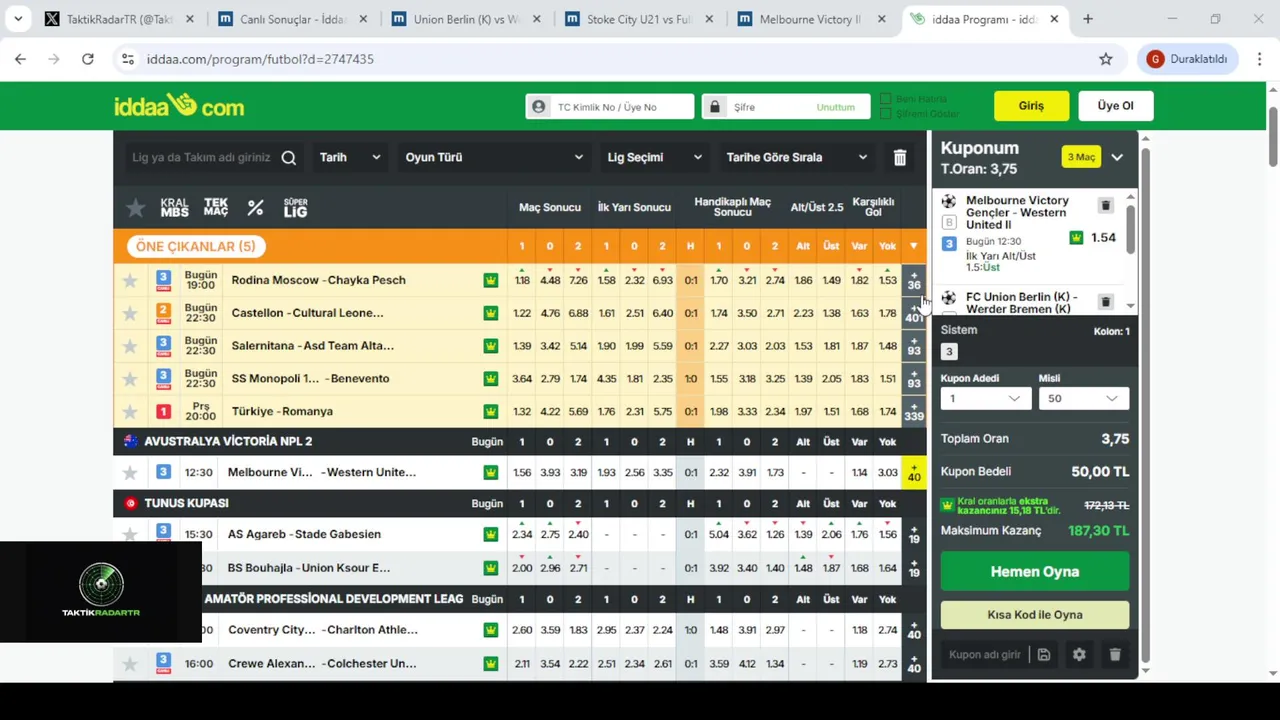View site information icon in address bar
The width and height of the screenshot is (1280, 720).
click(128, 59)
